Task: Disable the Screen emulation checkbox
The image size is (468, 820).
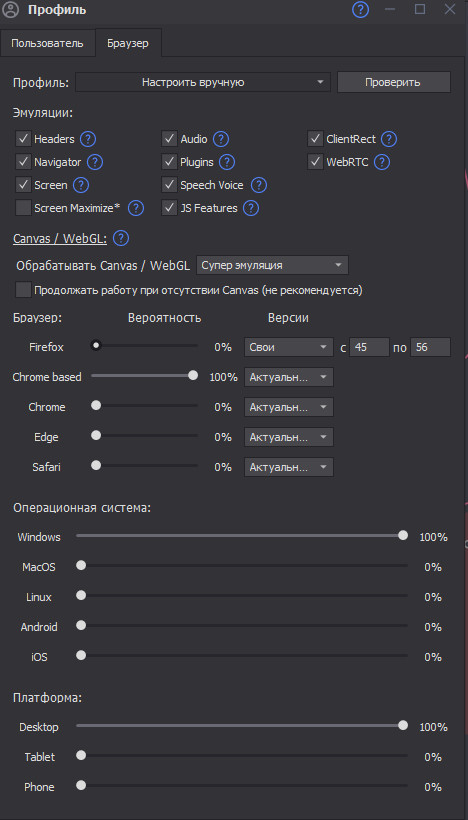Action: [23, 185]
